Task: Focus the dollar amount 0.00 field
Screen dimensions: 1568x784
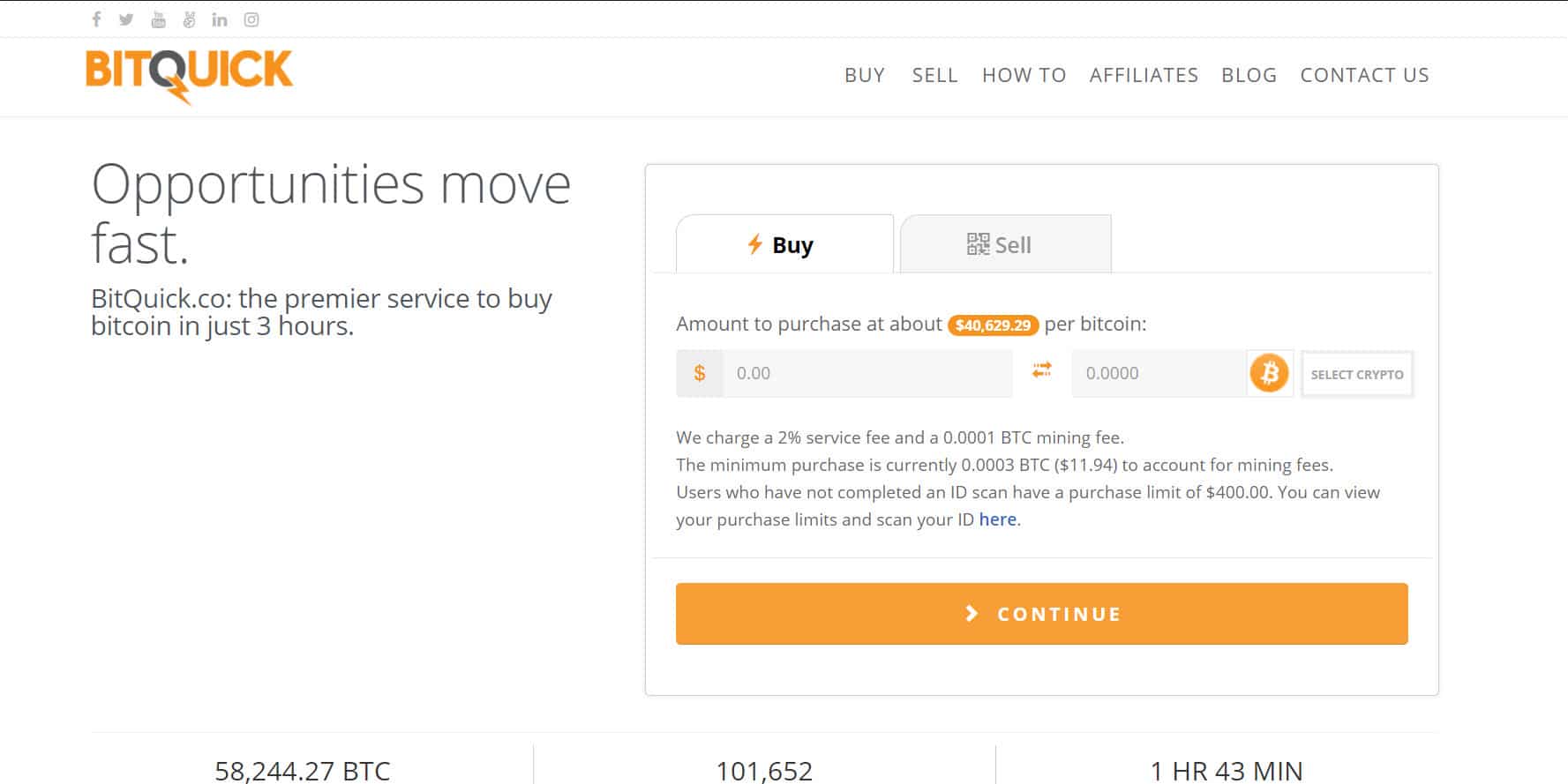Action: (867, 373)
